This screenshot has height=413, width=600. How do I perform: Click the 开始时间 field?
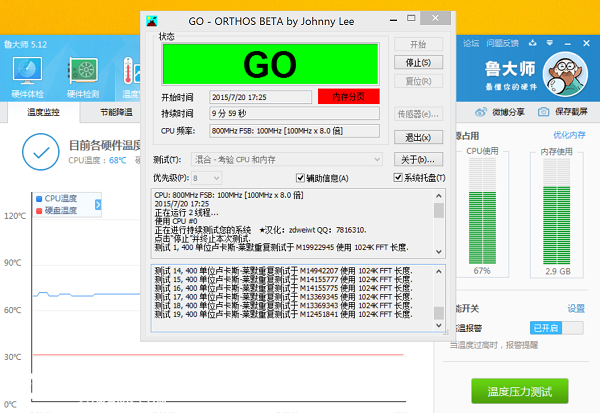[261, 97]
